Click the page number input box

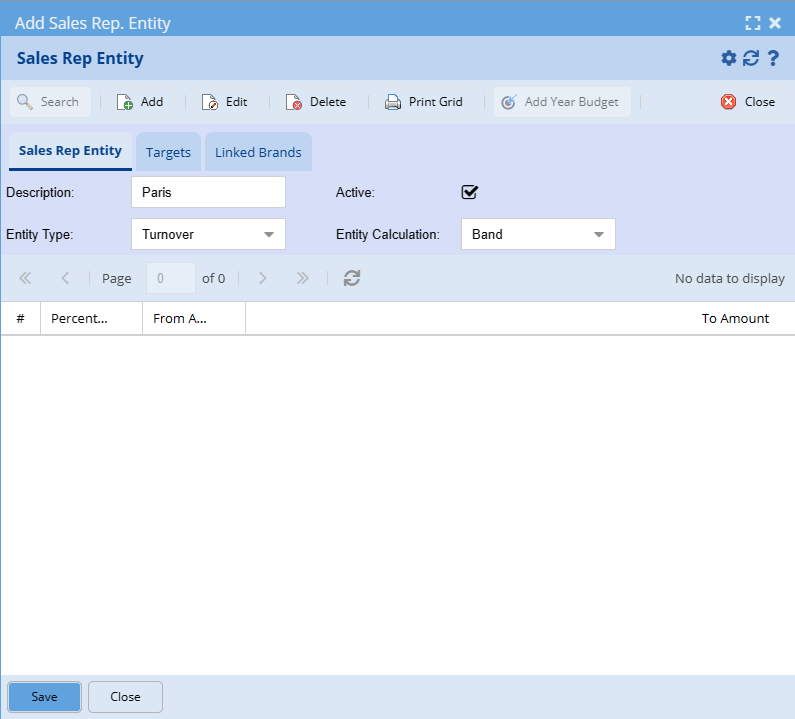click(x=170, y=278)
